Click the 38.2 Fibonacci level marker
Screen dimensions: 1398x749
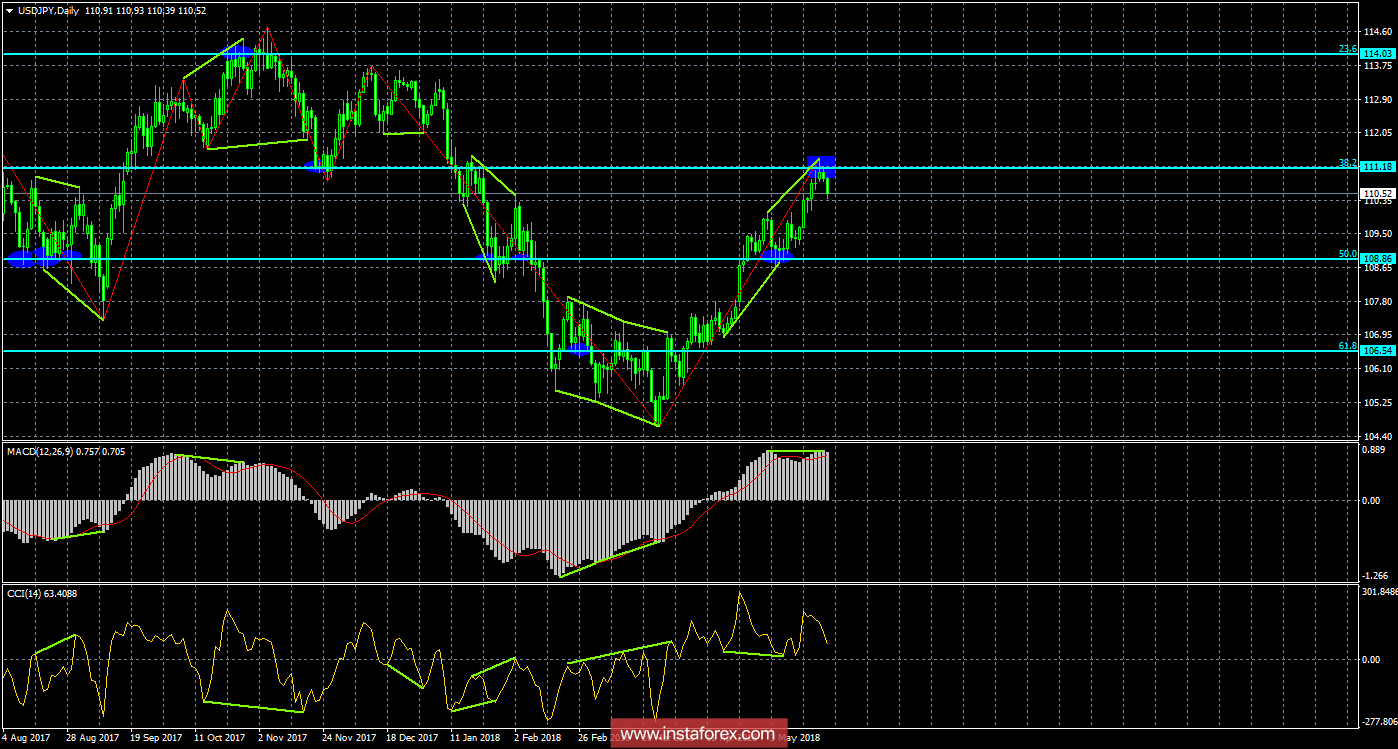pos(1347,162)
